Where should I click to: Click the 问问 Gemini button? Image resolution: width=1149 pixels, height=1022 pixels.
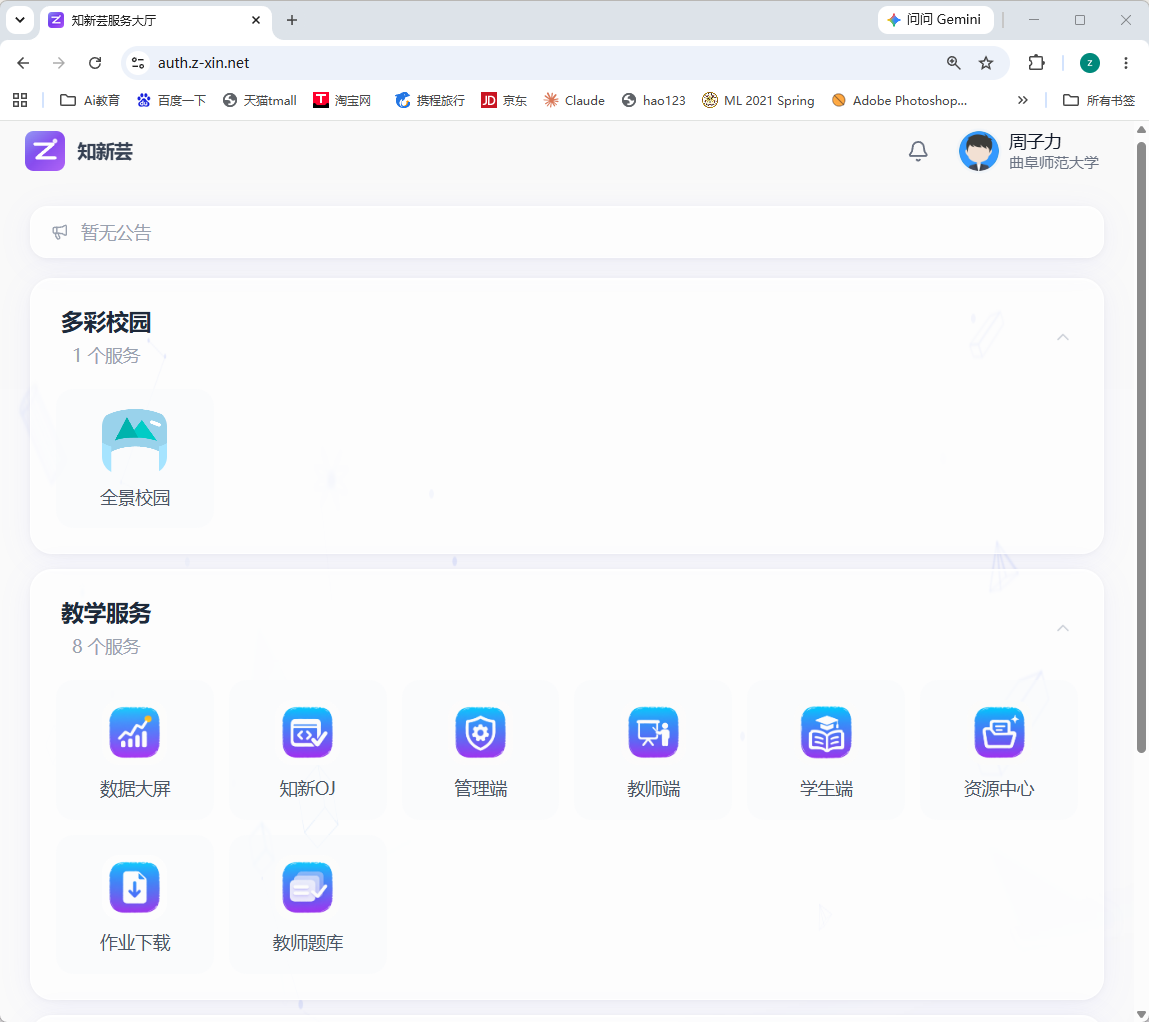coord(935,20)
